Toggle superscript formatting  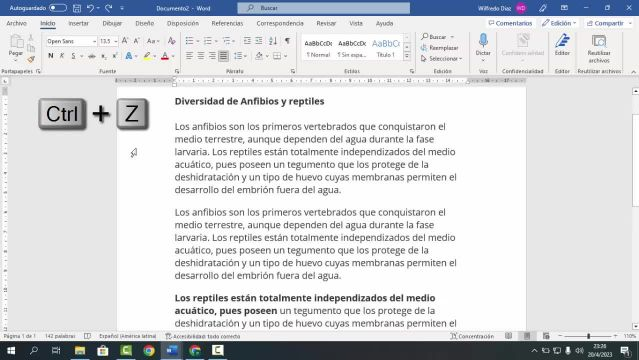tap(115, 56)
